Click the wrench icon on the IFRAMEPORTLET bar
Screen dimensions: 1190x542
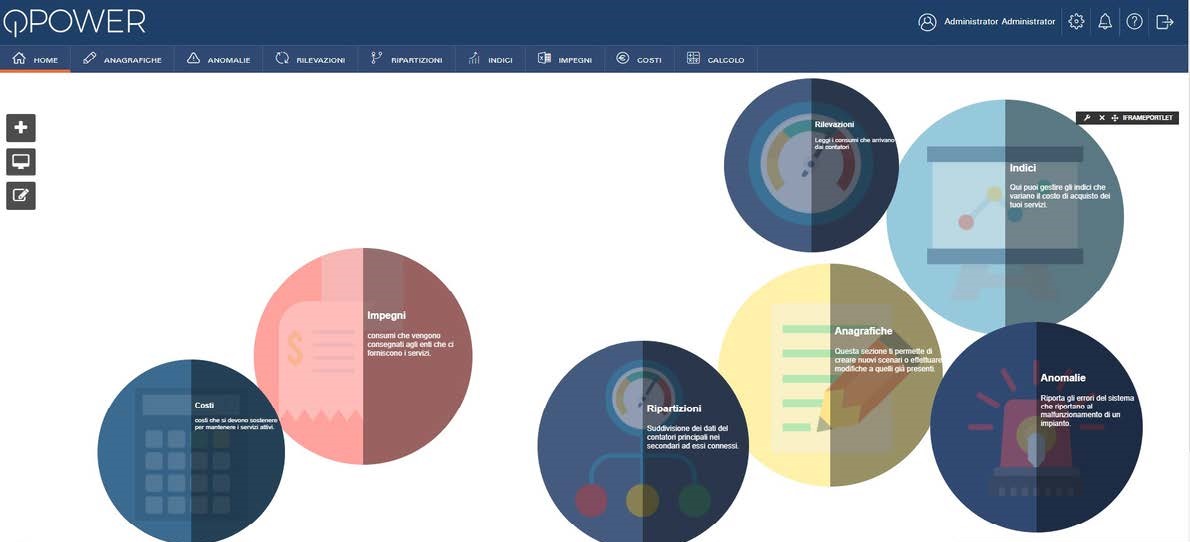(1087, 118)
